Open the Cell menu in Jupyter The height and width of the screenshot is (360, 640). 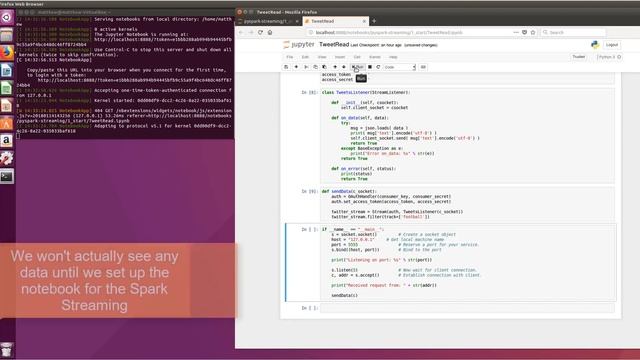pos(357,57)
